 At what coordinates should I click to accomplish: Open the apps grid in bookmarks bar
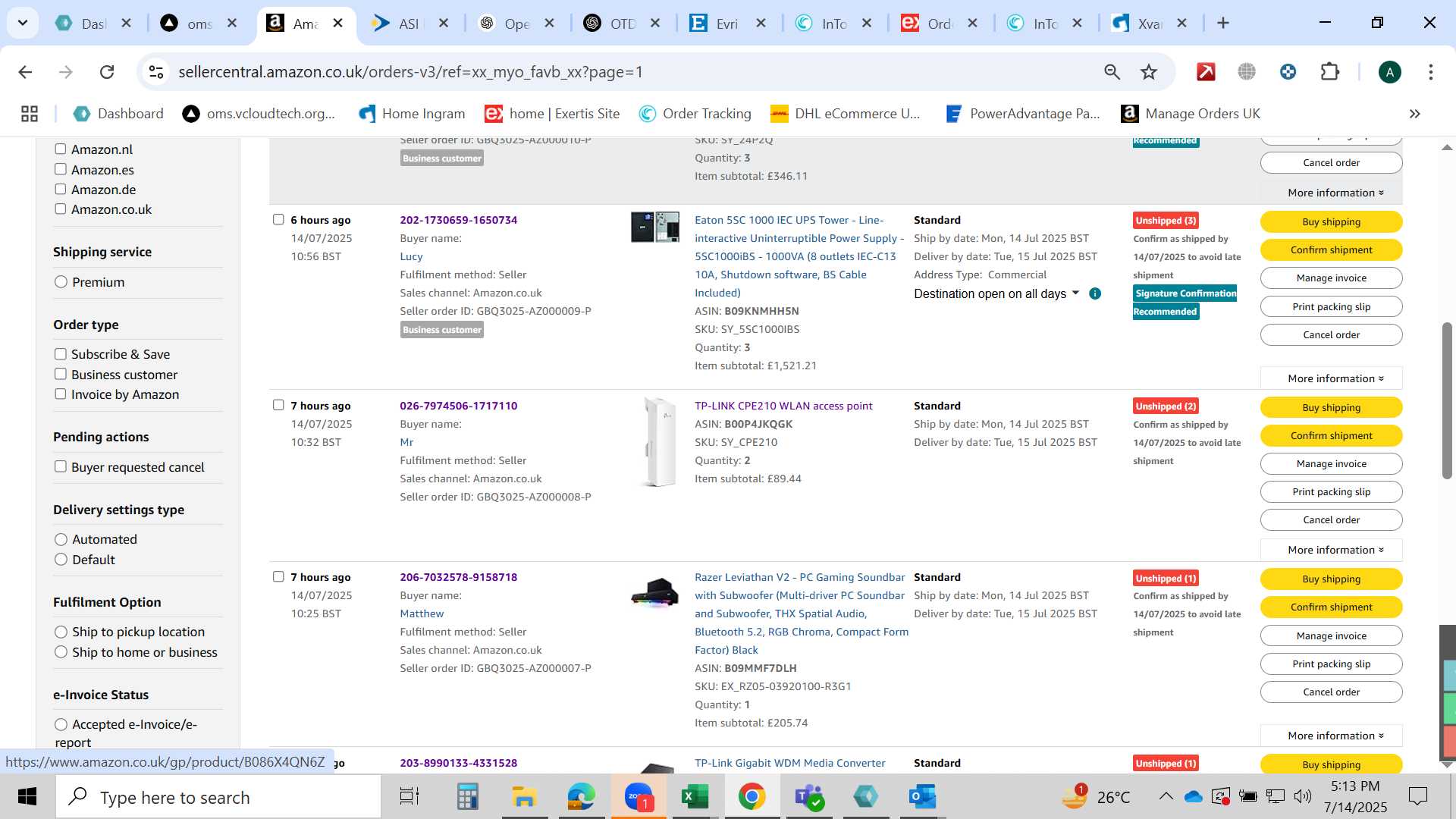click(x=30, y=114)
